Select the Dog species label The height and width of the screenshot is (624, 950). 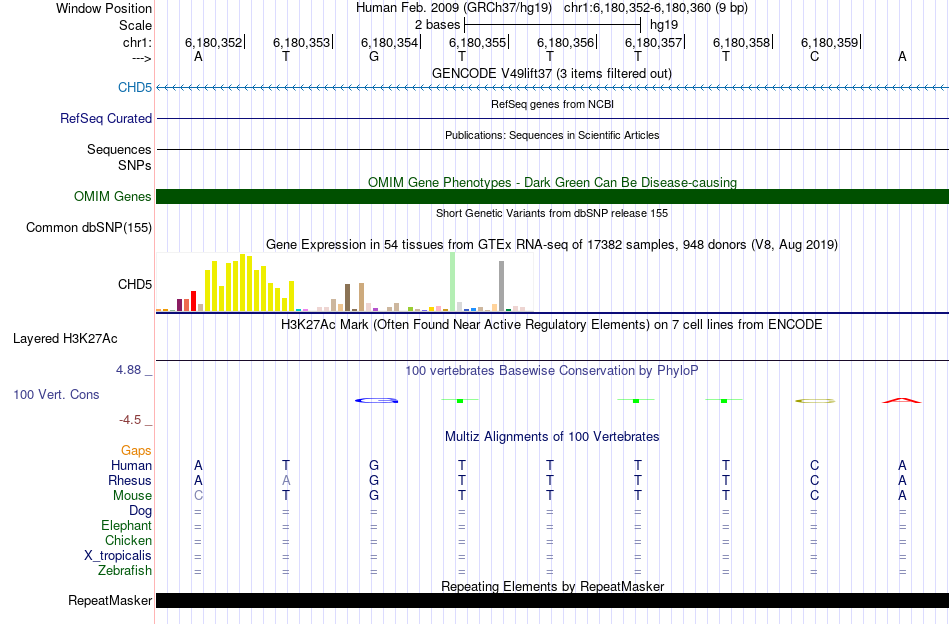141,511
